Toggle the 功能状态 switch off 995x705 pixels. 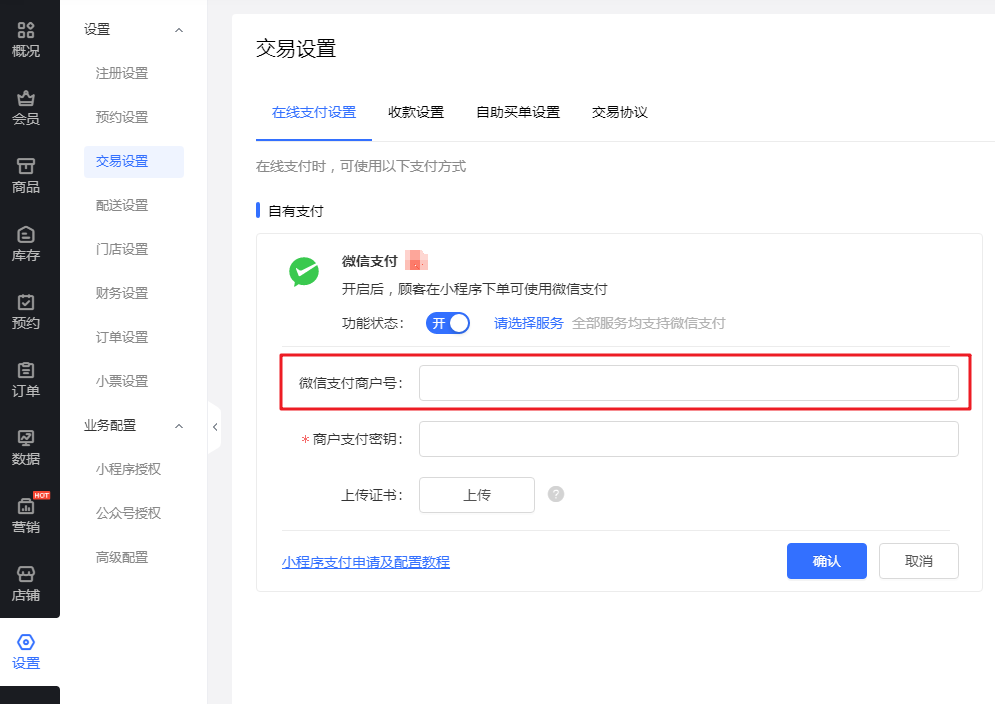pyautogui.click(x=448, y=323)
